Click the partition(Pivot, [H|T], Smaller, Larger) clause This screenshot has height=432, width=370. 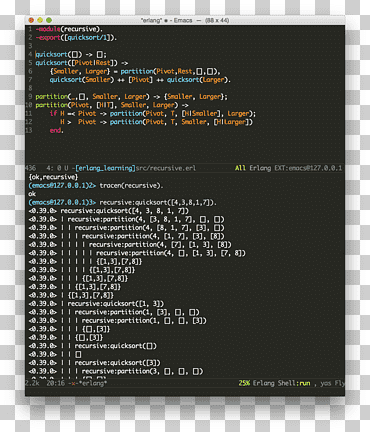click(x=112, y=105)
